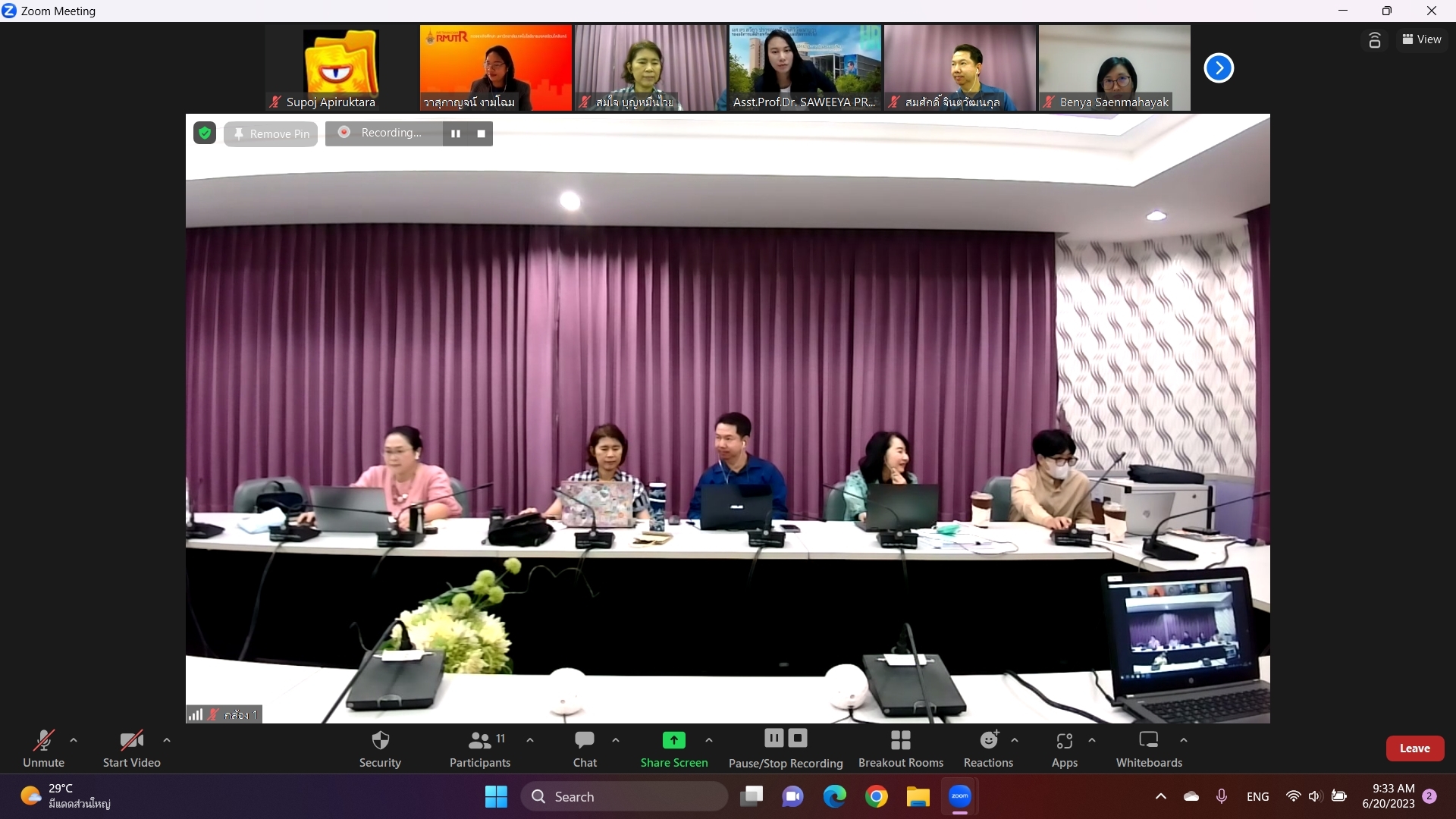
Task: Expand Whiteboards options arrow
Action: [1184, 740]
